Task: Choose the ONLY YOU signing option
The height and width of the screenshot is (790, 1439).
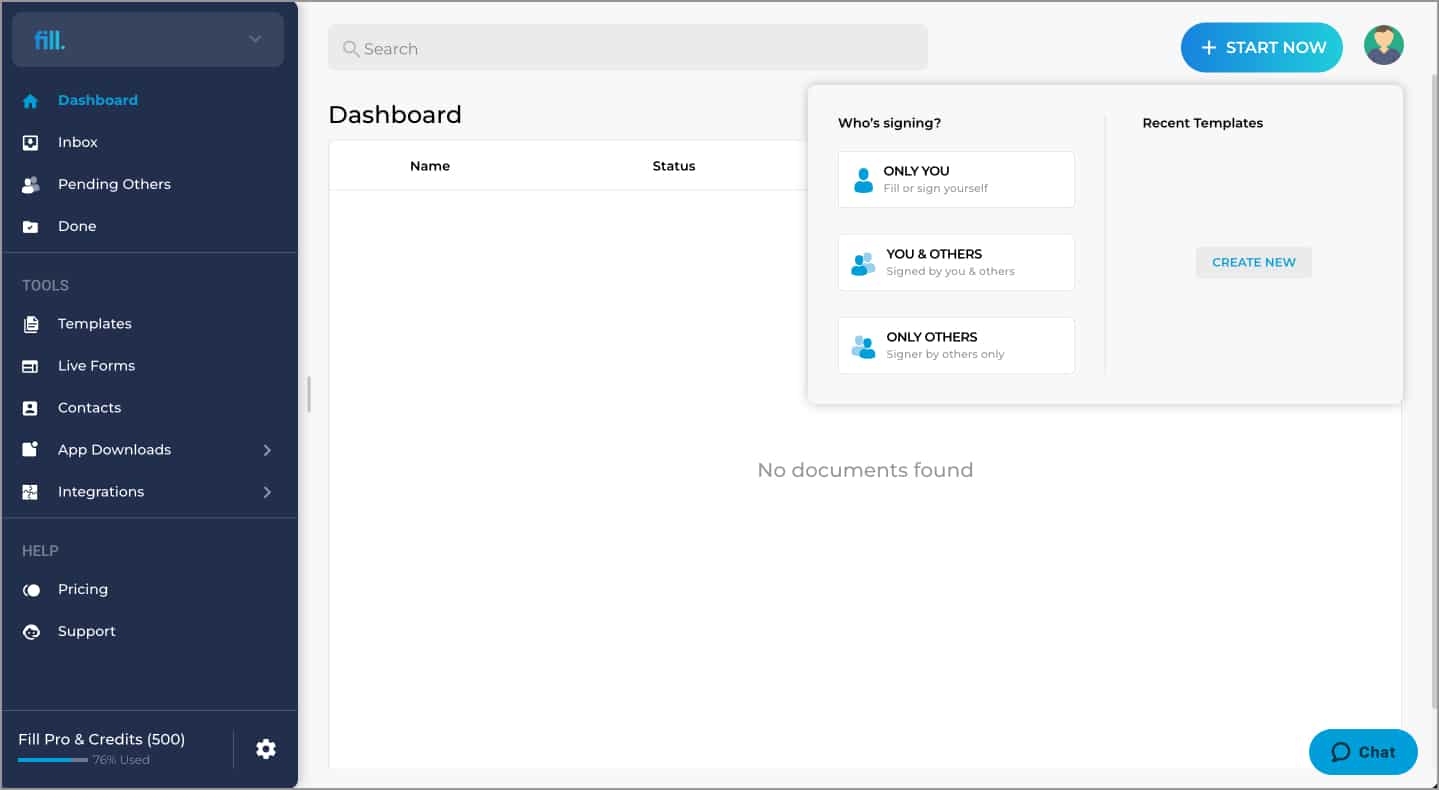Action: [956, 179]
